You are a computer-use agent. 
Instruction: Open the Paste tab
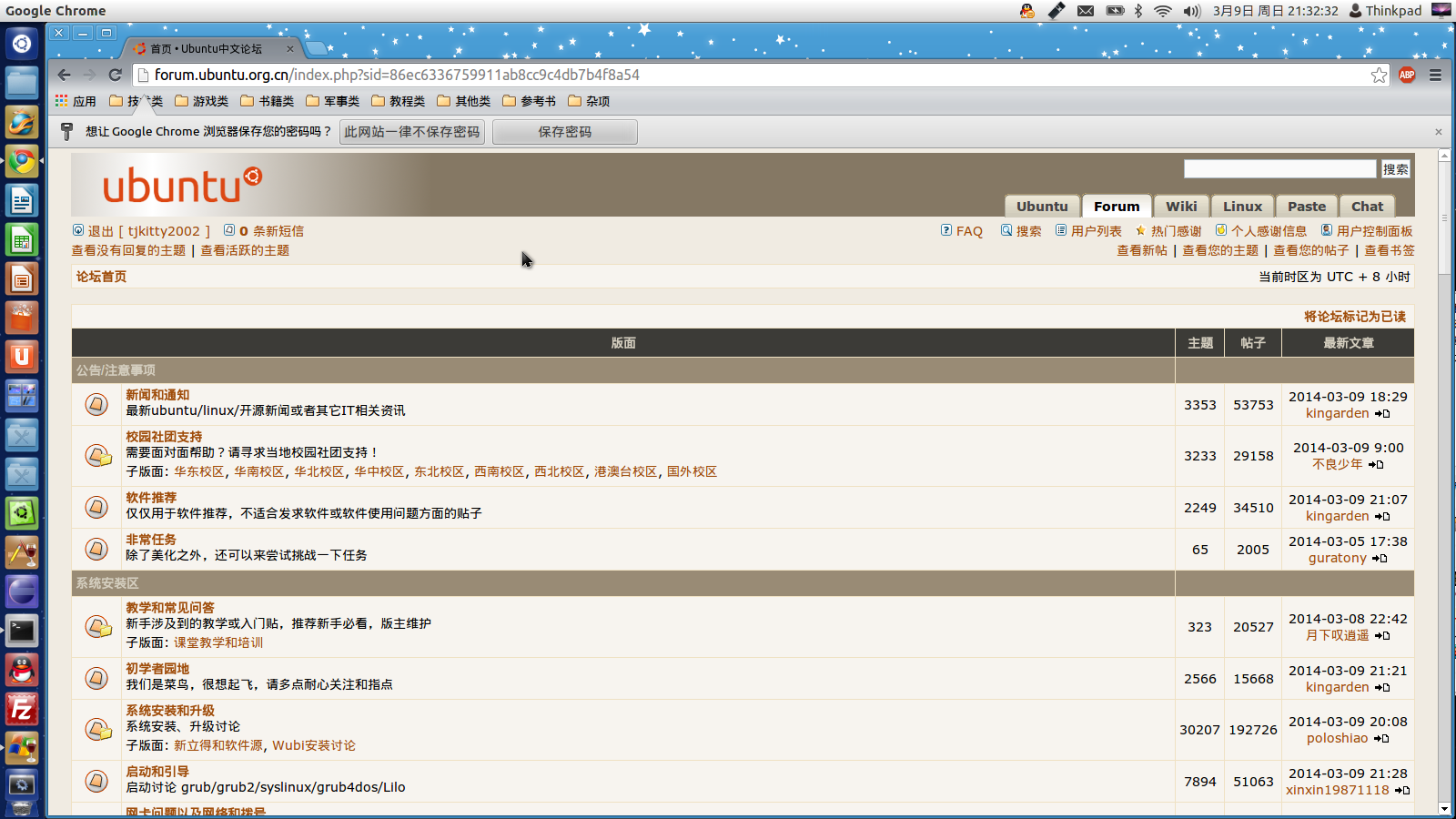[x=1307, y=207]
